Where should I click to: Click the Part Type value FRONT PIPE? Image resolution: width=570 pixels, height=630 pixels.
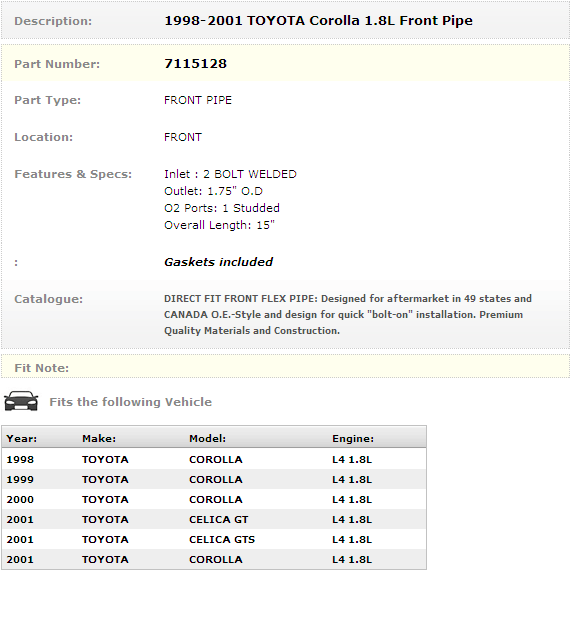click(x=198, y=100)
